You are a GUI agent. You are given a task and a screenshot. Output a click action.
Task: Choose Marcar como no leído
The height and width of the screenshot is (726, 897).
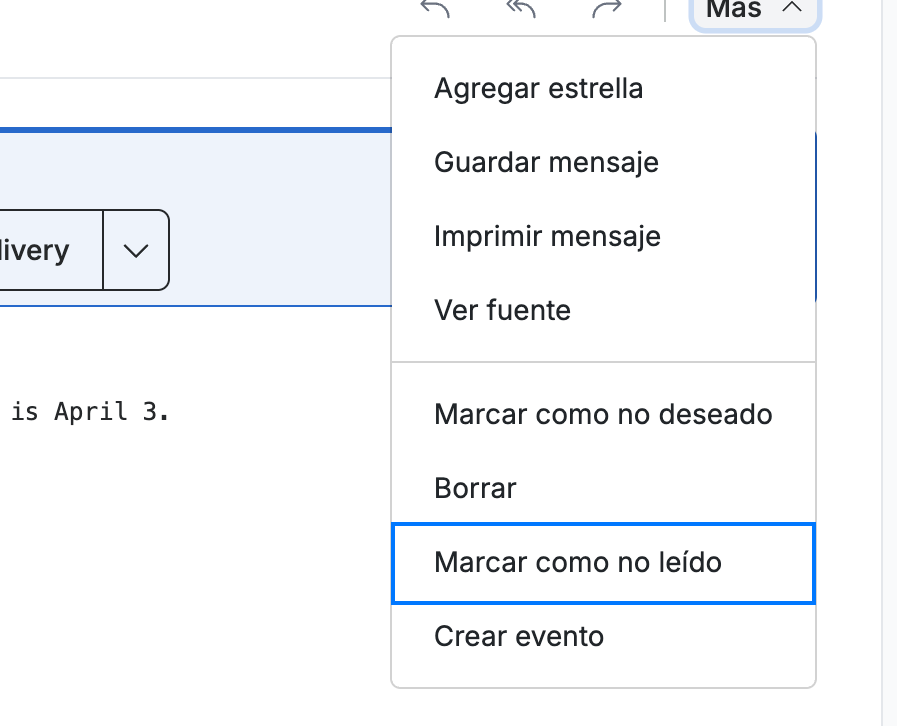604,563
